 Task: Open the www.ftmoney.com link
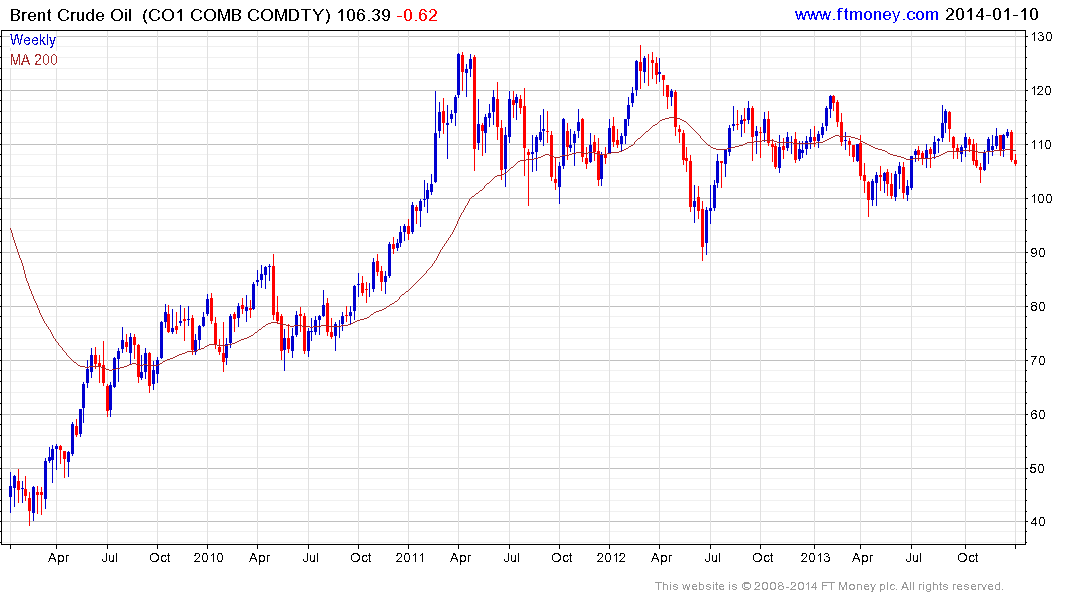click(866, 14)
